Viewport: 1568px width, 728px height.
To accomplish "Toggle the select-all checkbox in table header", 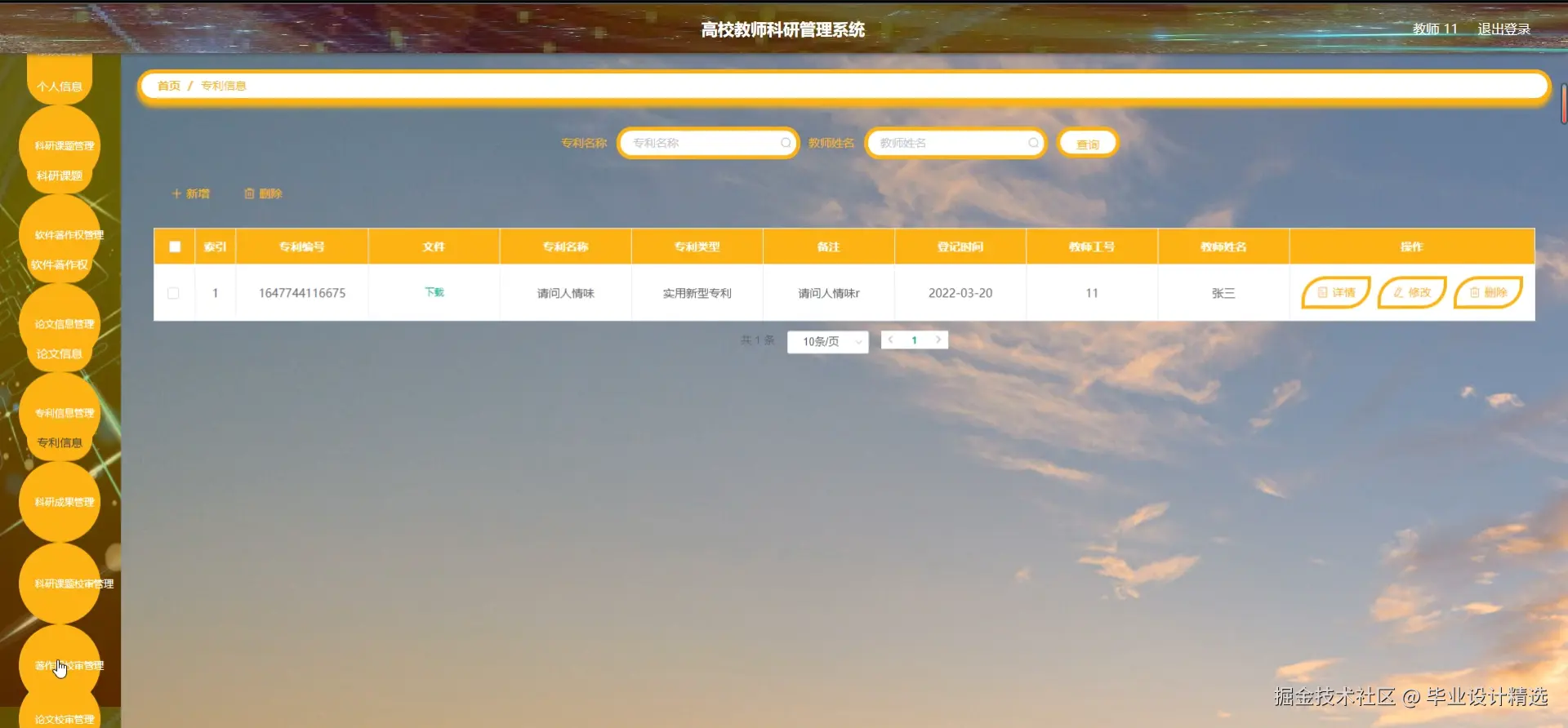I will click(175, 246).
